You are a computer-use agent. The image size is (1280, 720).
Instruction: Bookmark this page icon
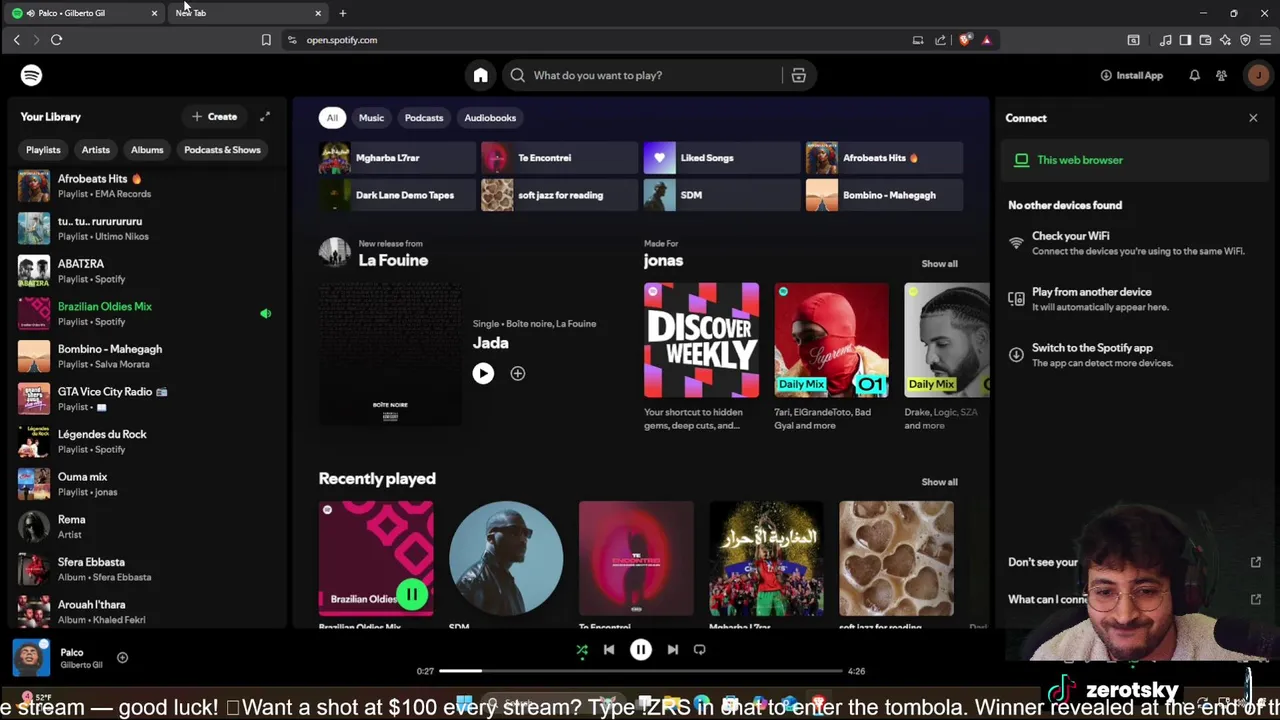pyautogui.click(x=266, y=40)
